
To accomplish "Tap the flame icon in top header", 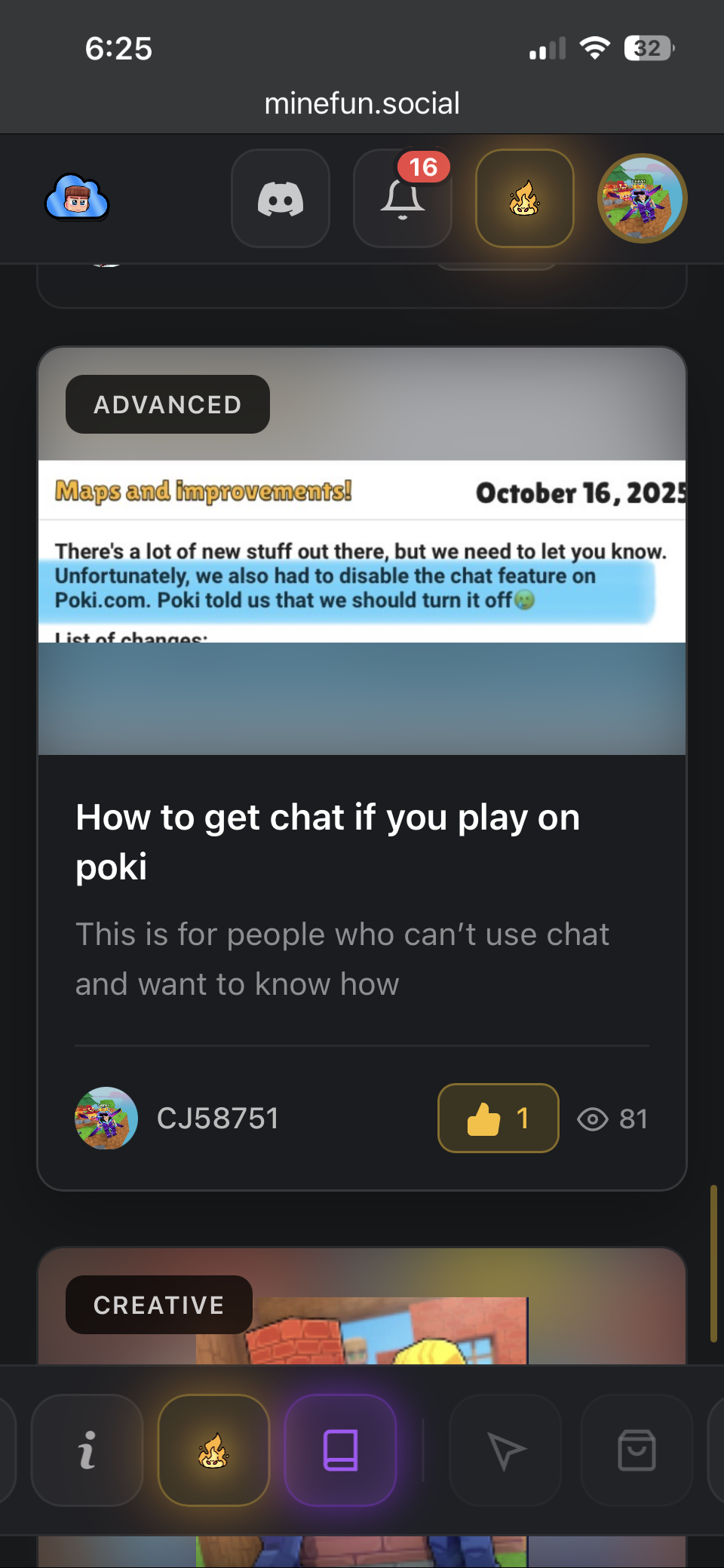I will coord(525,198).
